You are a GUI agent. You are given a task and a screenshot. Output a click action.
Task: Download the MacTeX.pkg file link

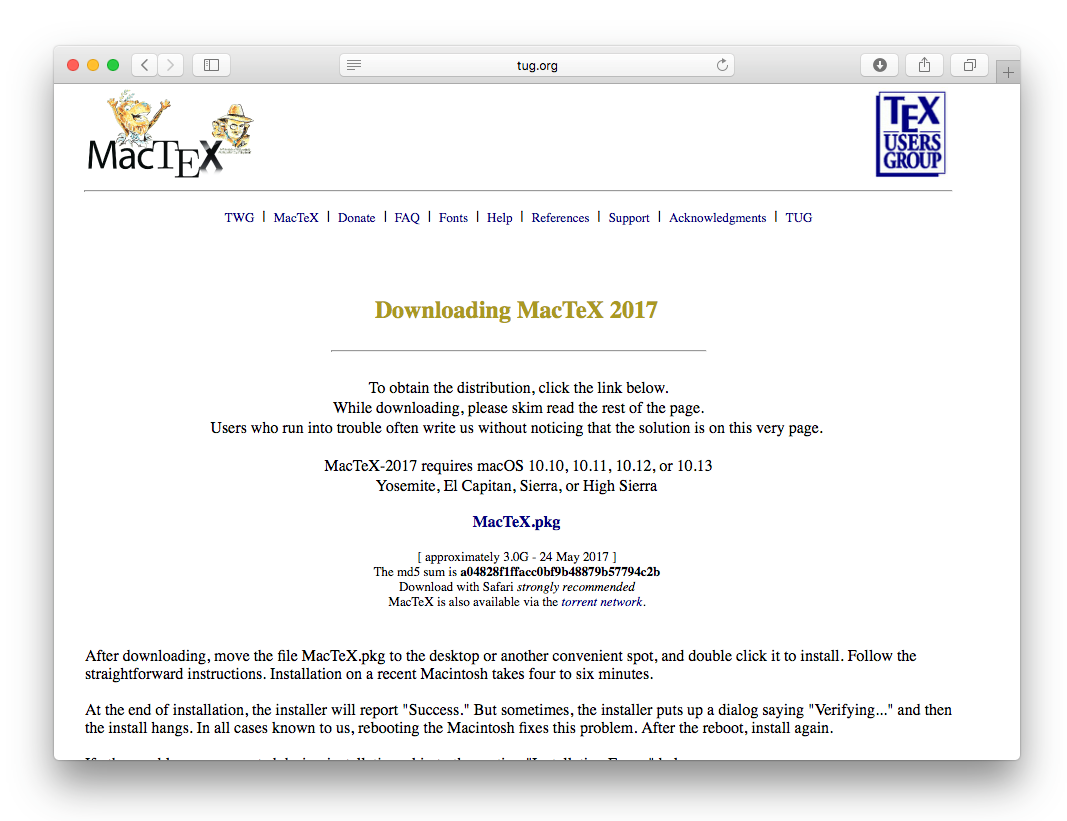tap(516, 522)
